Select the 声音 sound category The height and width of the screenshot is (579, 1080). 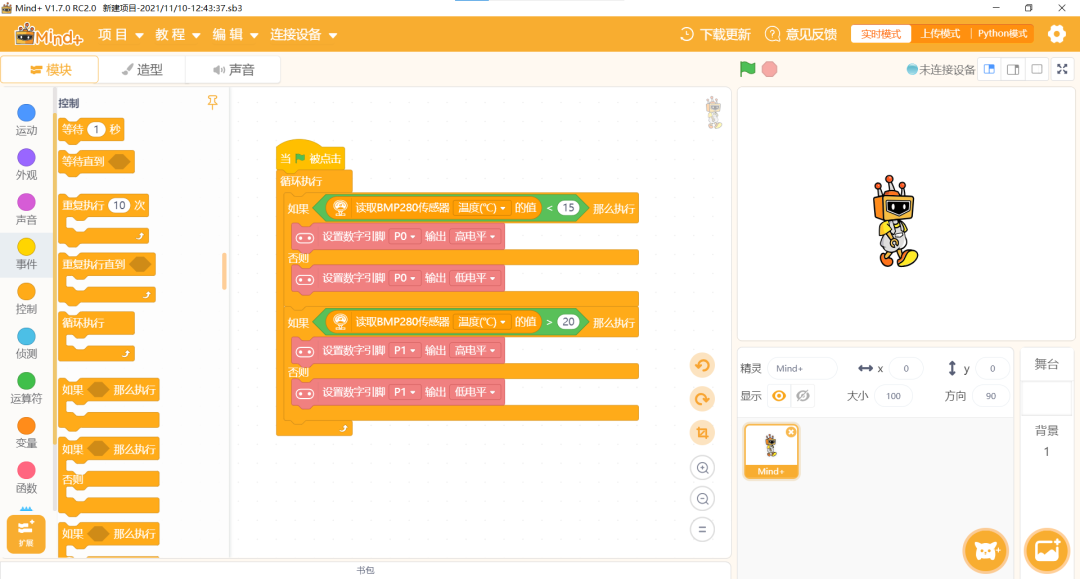[26, 210]
